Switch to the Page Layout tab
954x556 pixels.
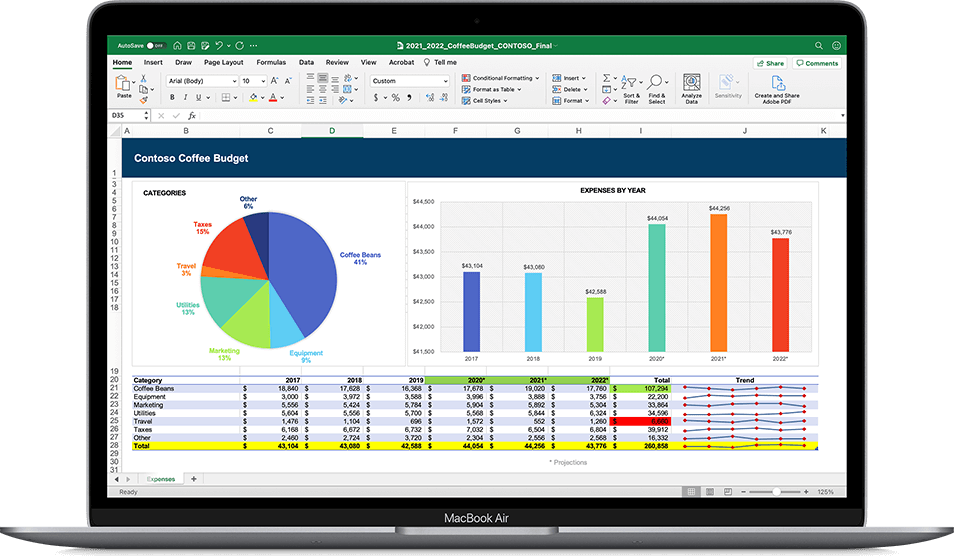click(223, 62)
